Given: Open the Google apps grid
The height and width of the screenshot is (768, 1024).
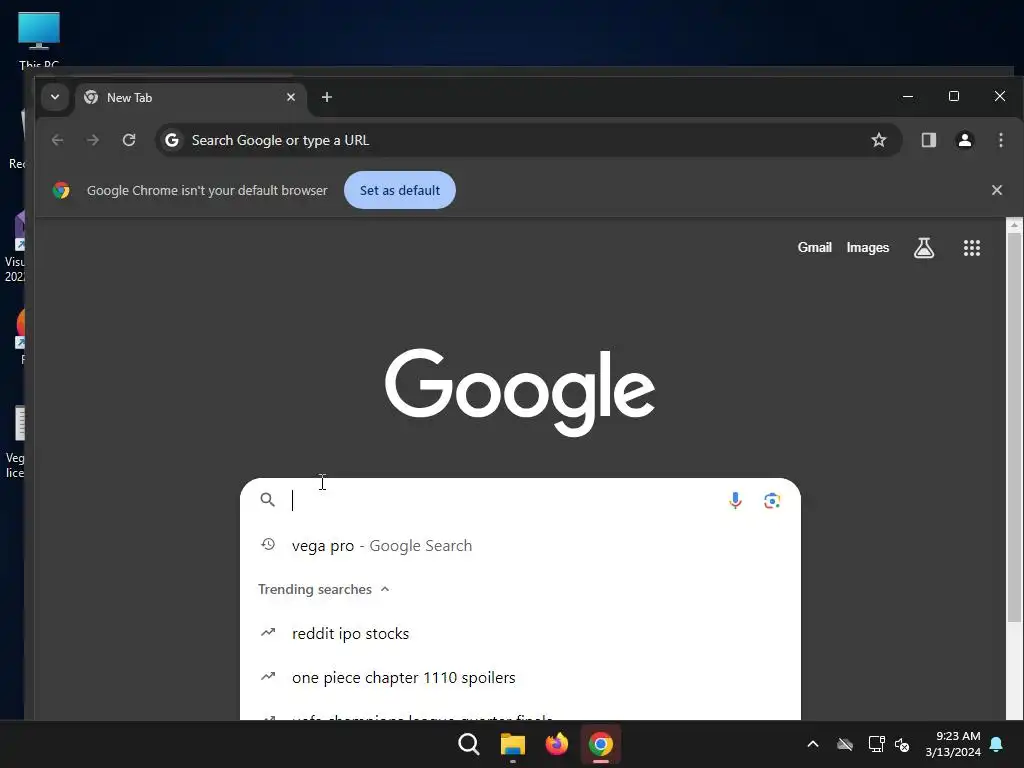Looking at the screenshot, I should point(972,248).
